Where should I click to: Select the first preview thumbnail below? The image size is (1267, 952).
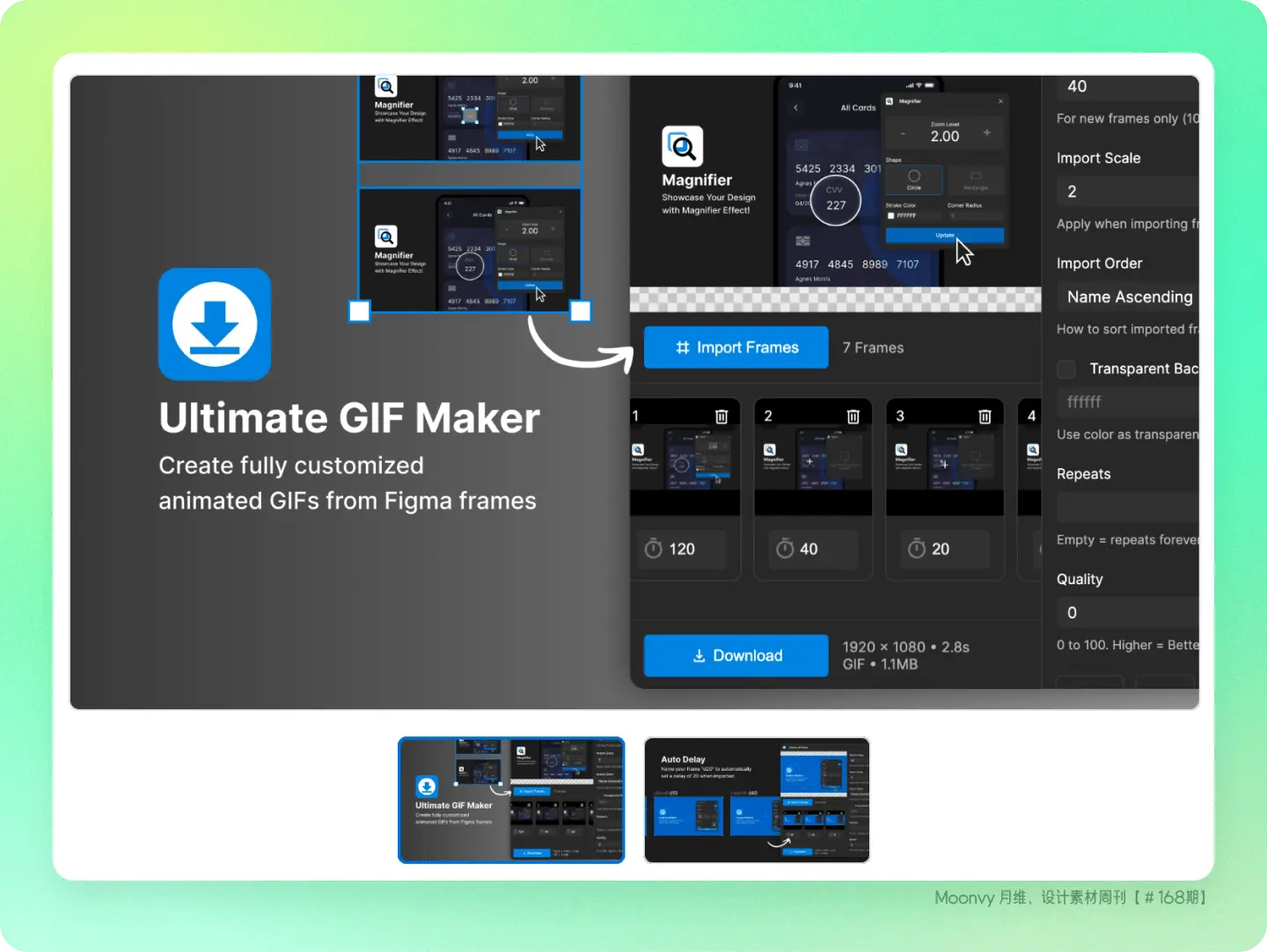(x=511, y=800)
